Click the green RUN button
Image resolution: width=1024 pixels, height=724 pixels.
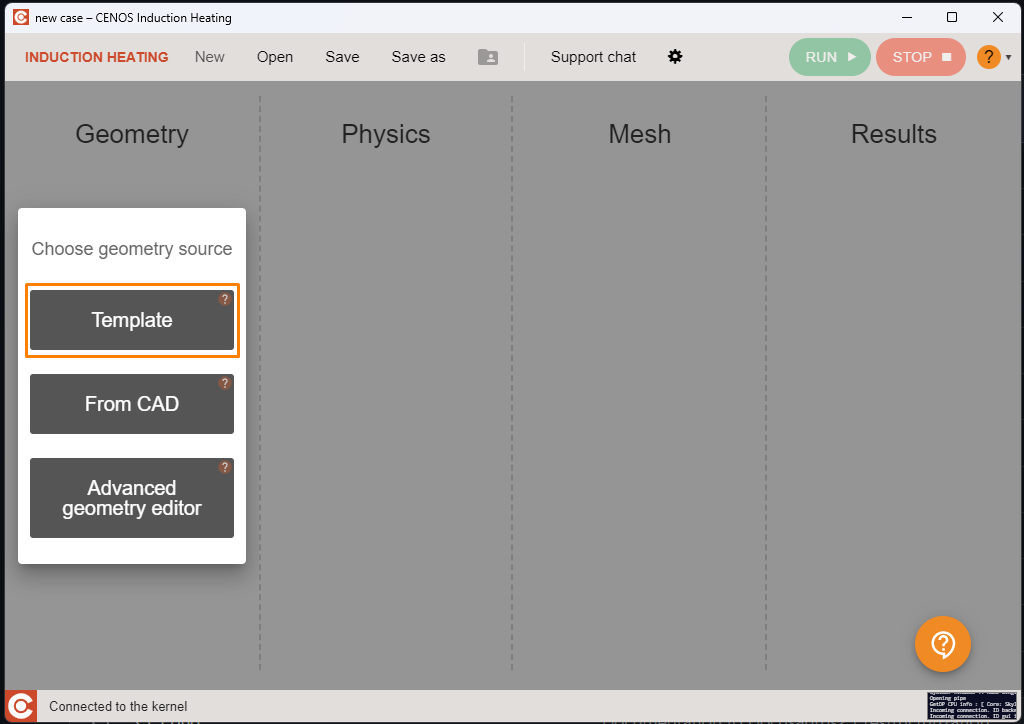click(829, 57)
